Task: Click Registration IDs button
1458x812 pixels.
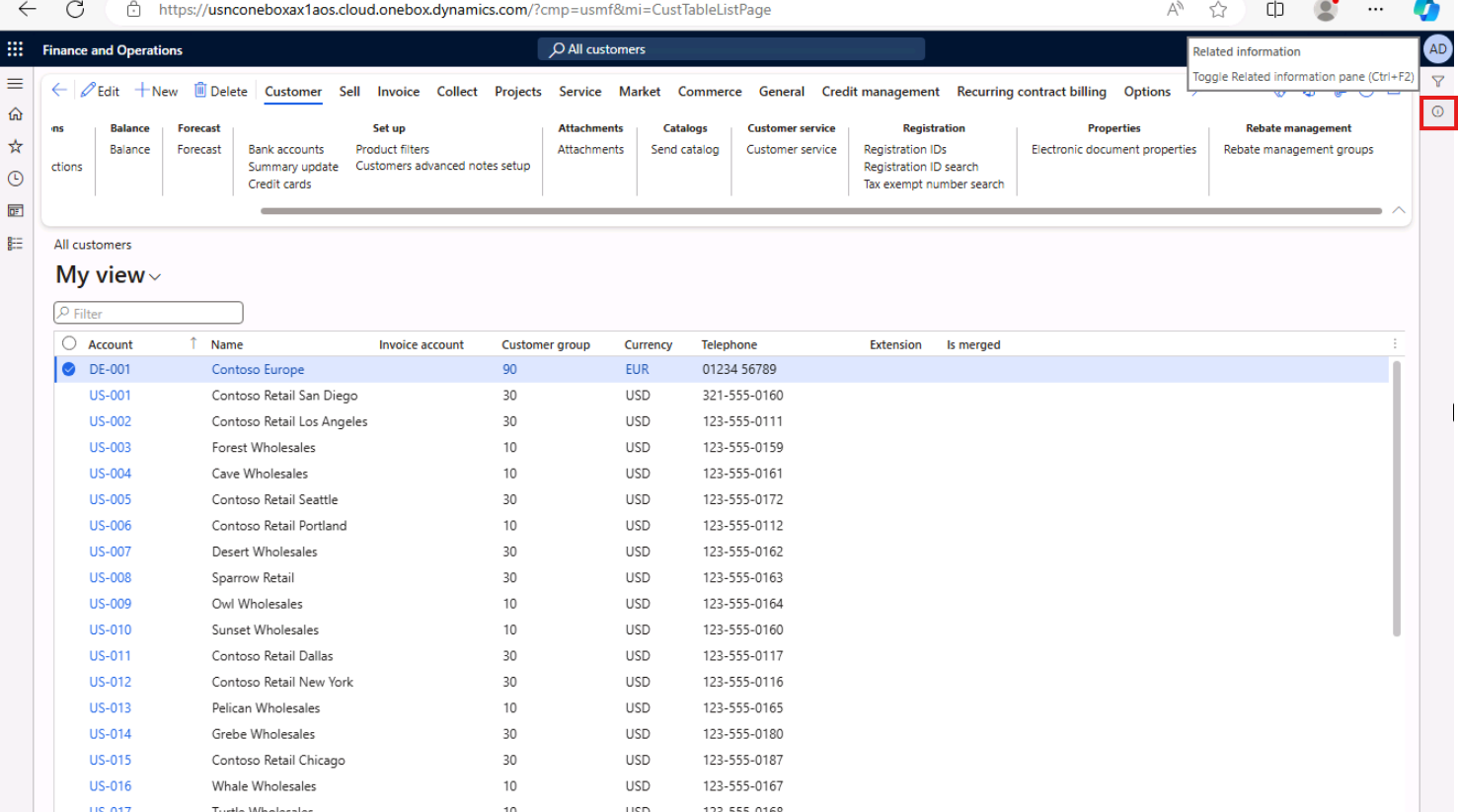Action: [905, 150]
